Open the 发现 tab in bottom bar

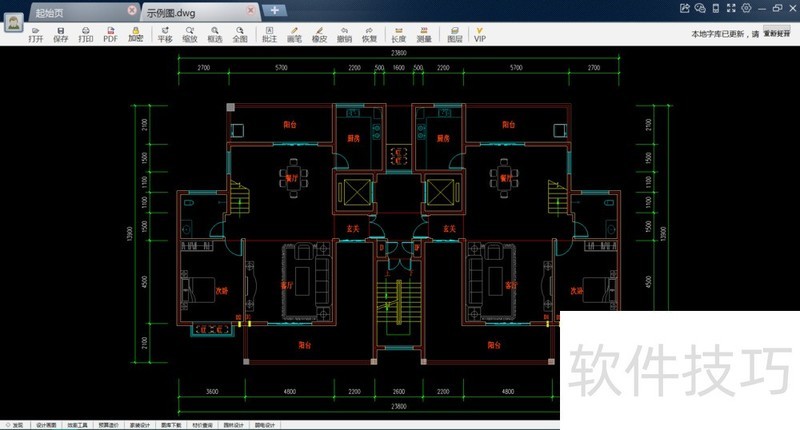[x=15, y=425]
